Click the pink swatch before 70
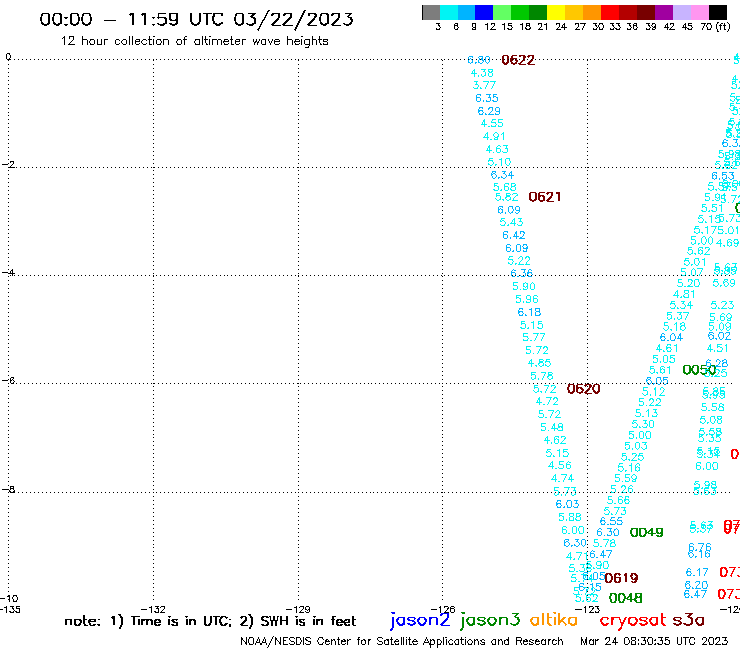Image resolution: width=740 pixels, height=650 pixels. click(699, 12)
